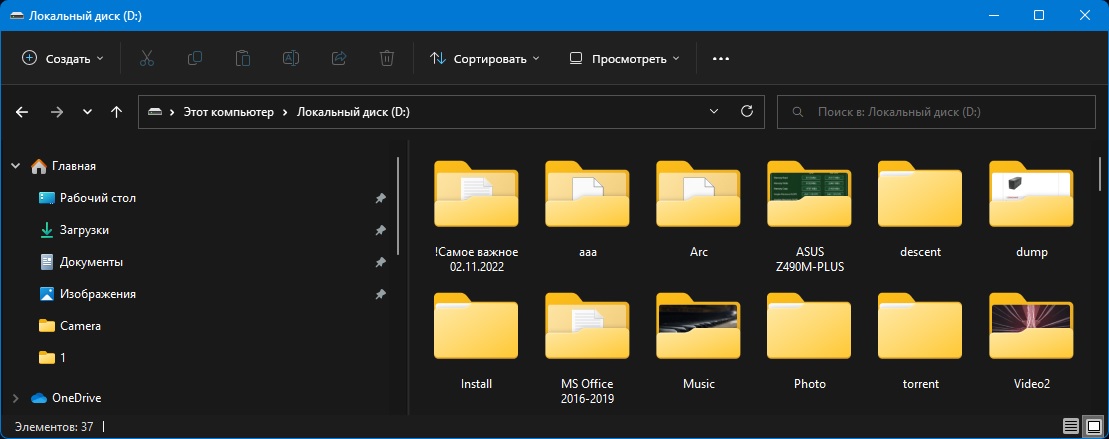Open the three-dots See more menu
1109x439 pixels.
click(721, 59)
